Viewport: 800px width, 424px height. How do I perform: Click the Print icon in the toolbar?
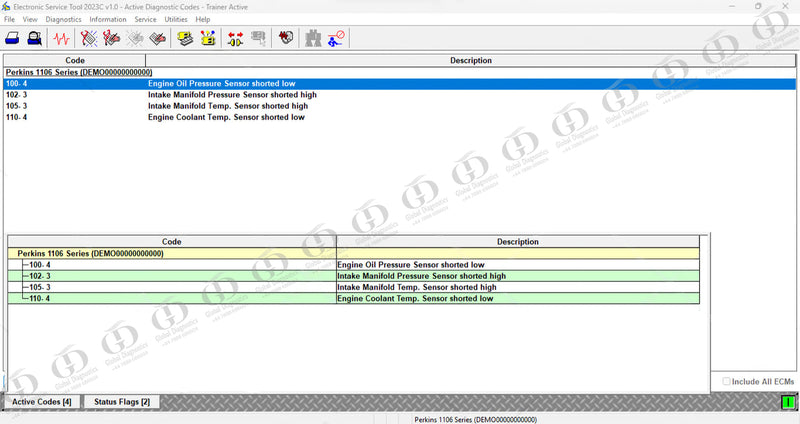(12, 38)
